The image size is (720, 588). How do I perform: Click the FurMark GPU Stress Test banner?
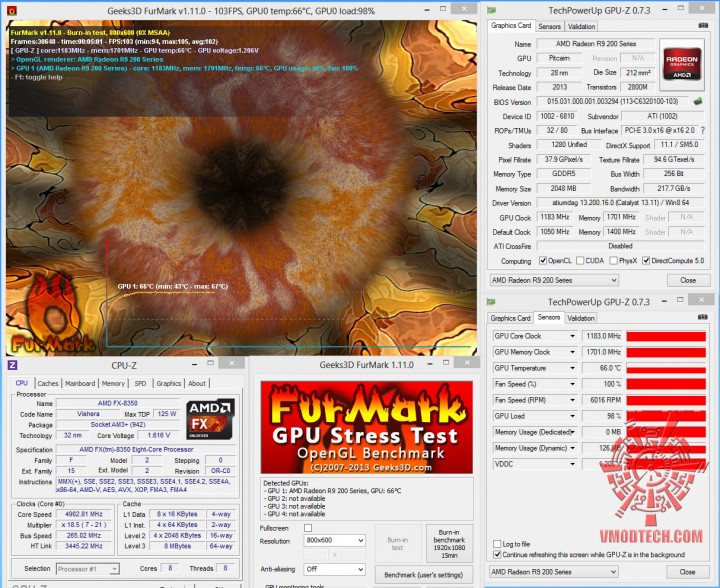[366, 427]
